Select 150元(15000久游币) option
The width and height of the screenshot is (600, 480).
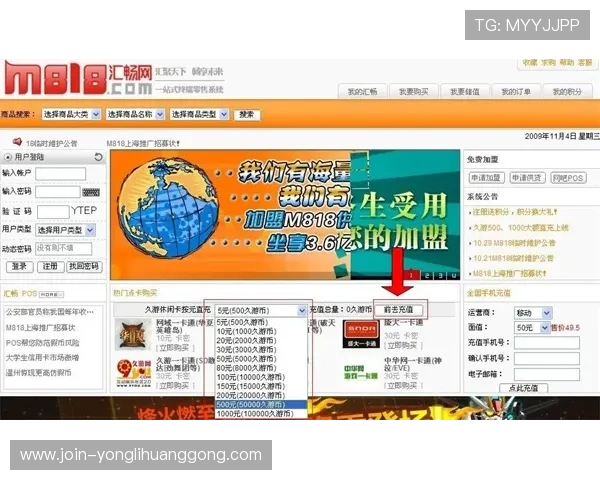[261, 387]
